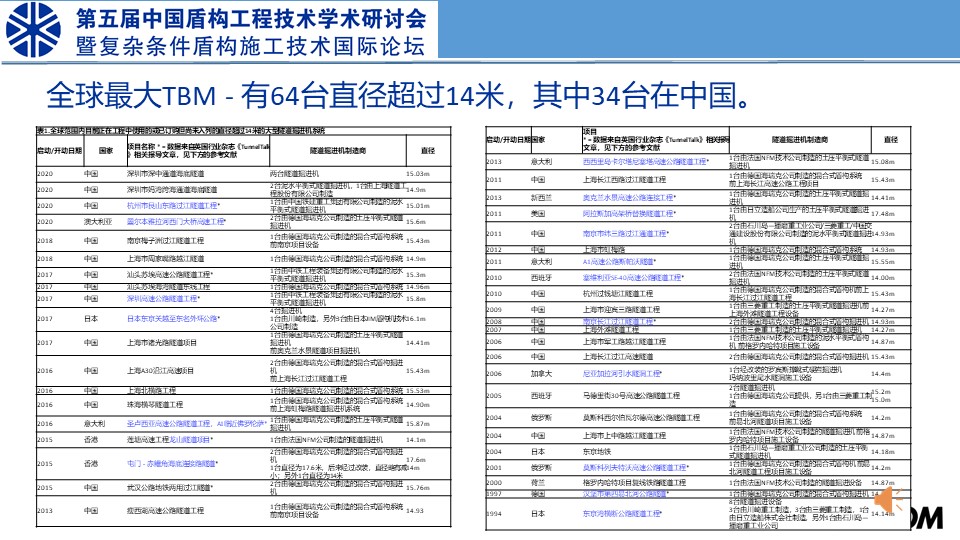Click the diameter value 15.6m
Viewport: 960px width, 540px height.
click(416, 222)
